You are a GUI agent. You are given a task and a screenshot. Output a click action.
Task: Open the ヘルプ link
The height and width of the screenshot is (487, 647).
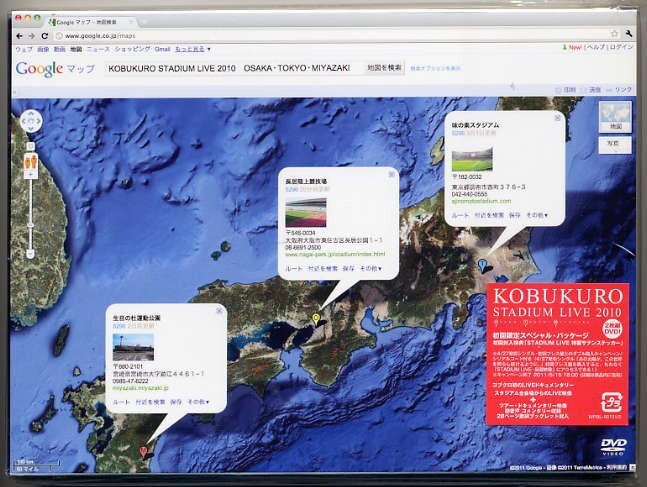(x=596, y=47)
